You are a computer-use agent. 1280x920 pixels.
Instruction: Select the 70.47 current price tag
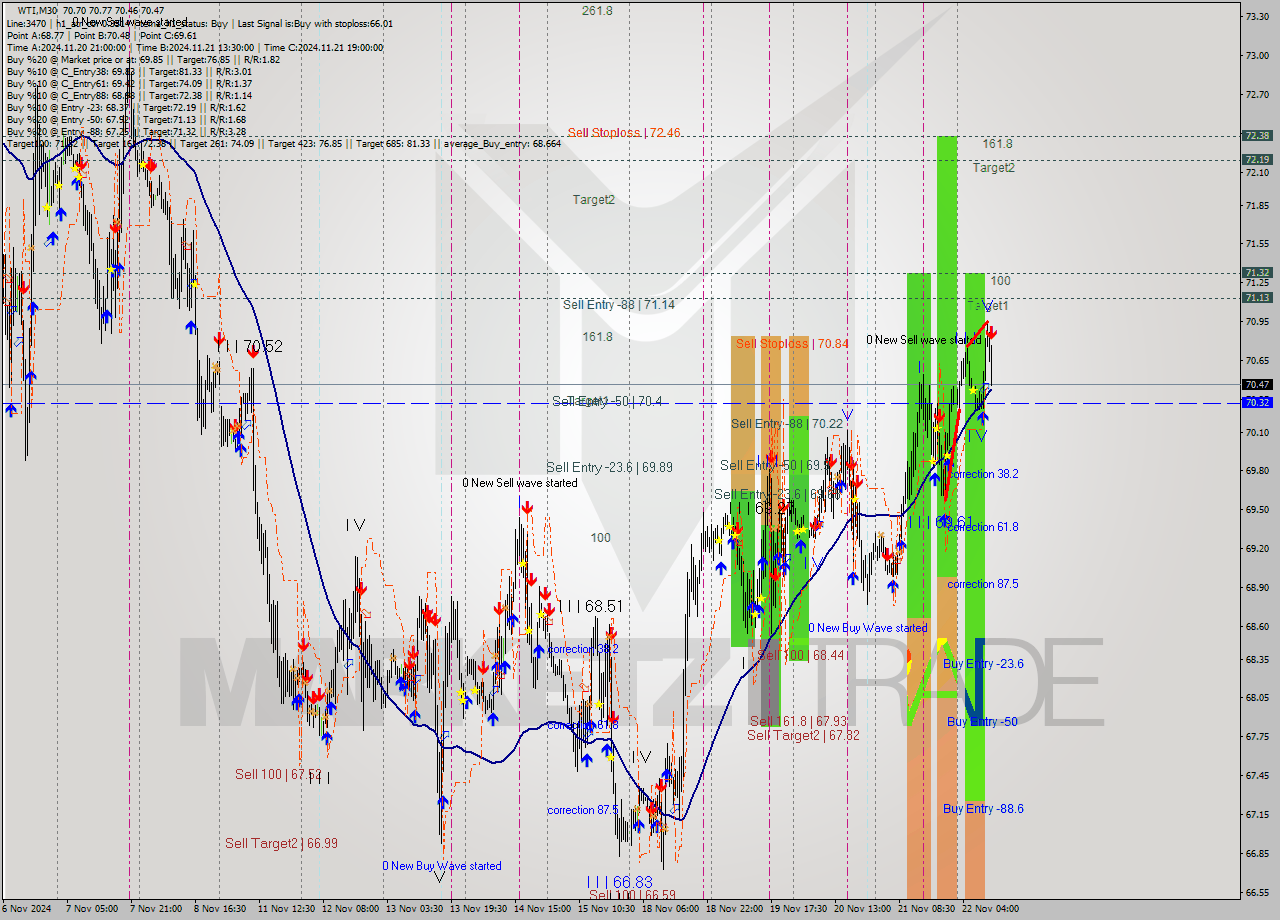tap(1257, 384)
